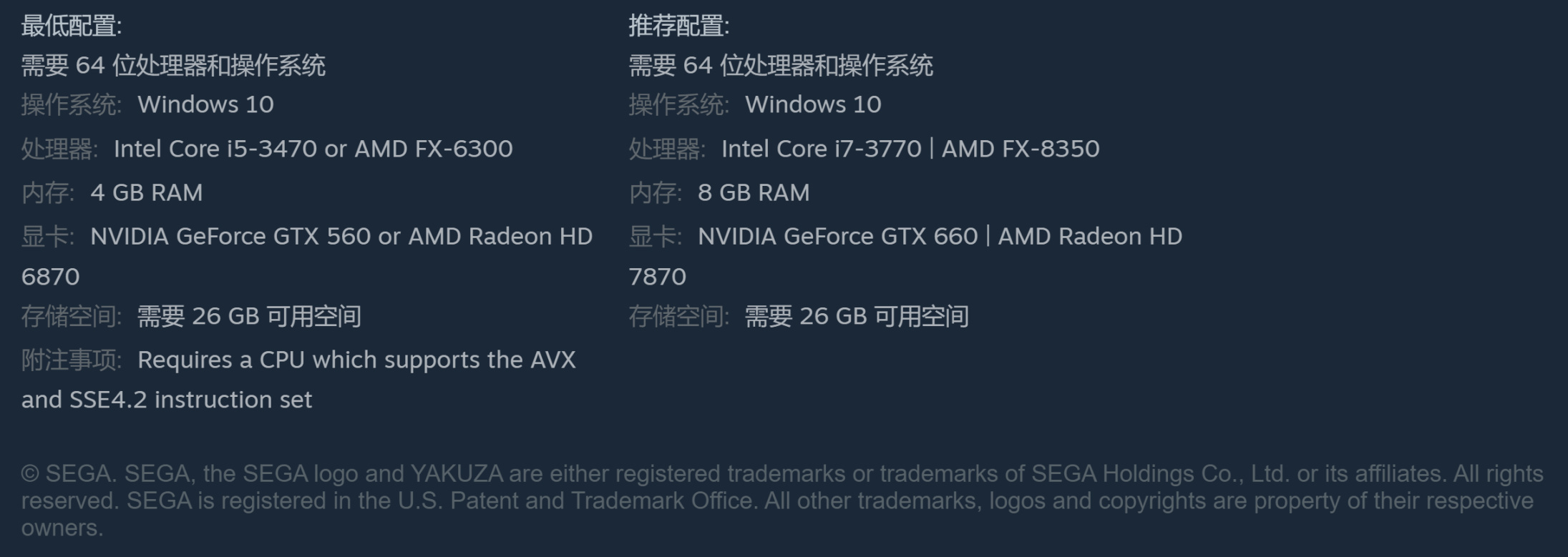This screenshot has height=557, width=1568.
Task: Click Windows 10 under recommended requirements
Action: pyautogui.click(x=813, y=105)
